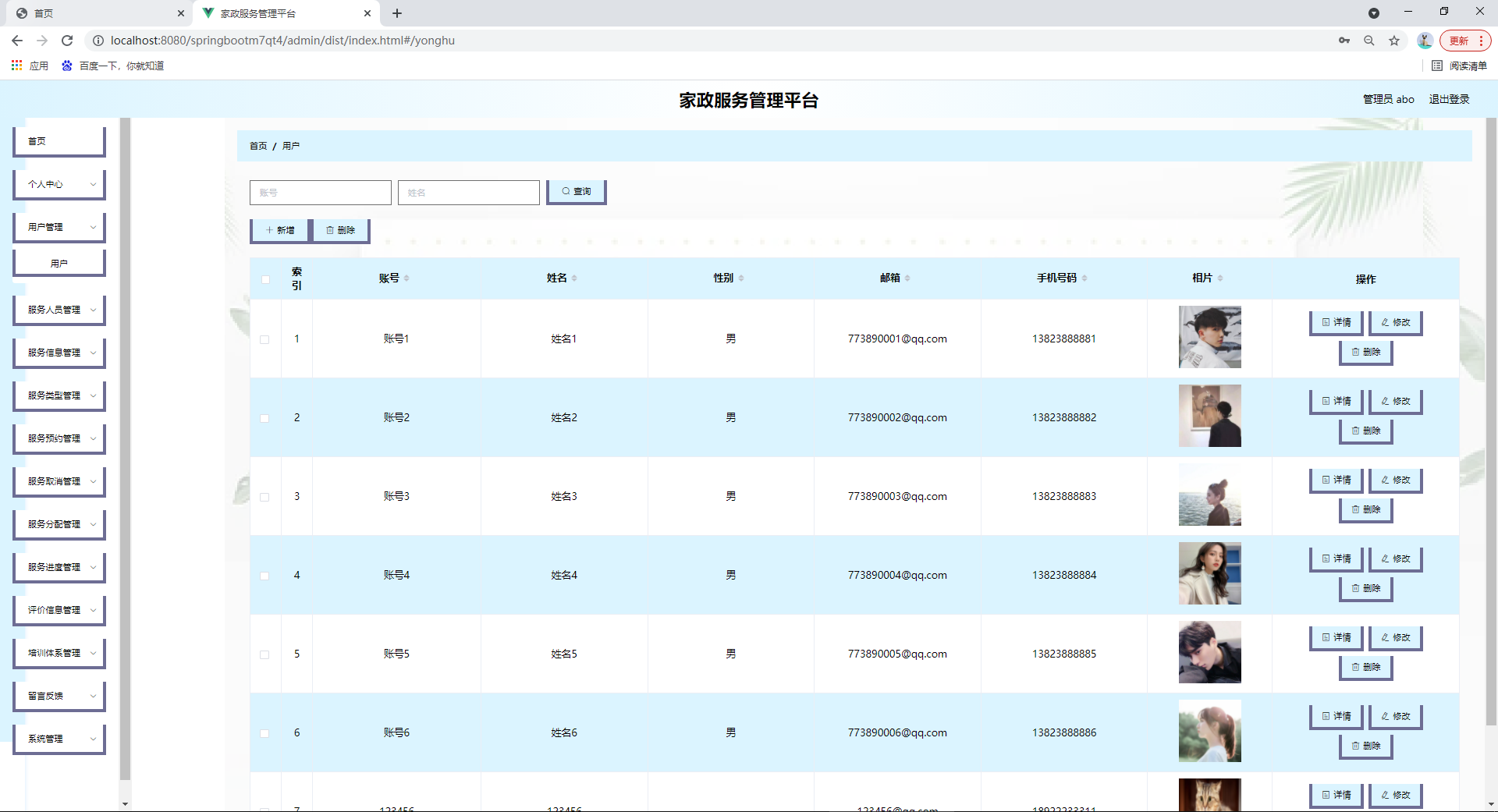The height and width of the screenshot is (812, 1498).
Task: Sort table by 性别 column arrows
Action: coord(741,278)
